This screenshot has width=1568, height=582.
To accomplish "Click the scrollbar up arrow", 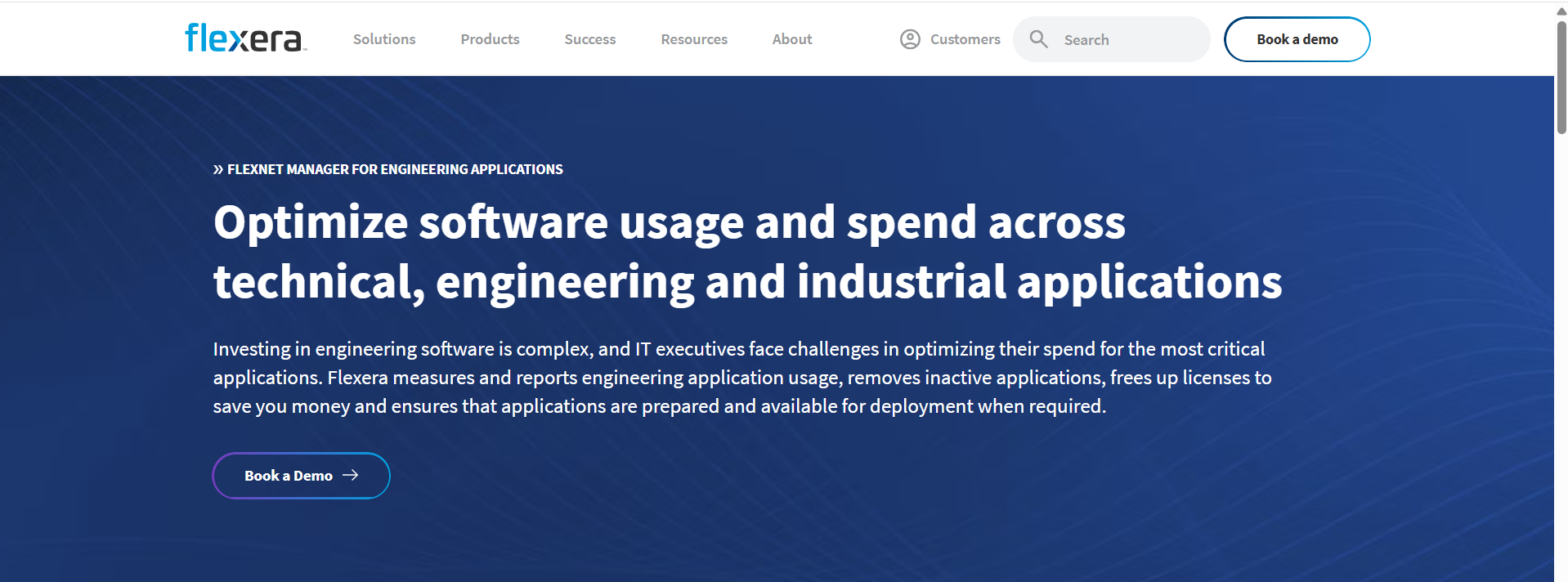I will point(1561,11).
